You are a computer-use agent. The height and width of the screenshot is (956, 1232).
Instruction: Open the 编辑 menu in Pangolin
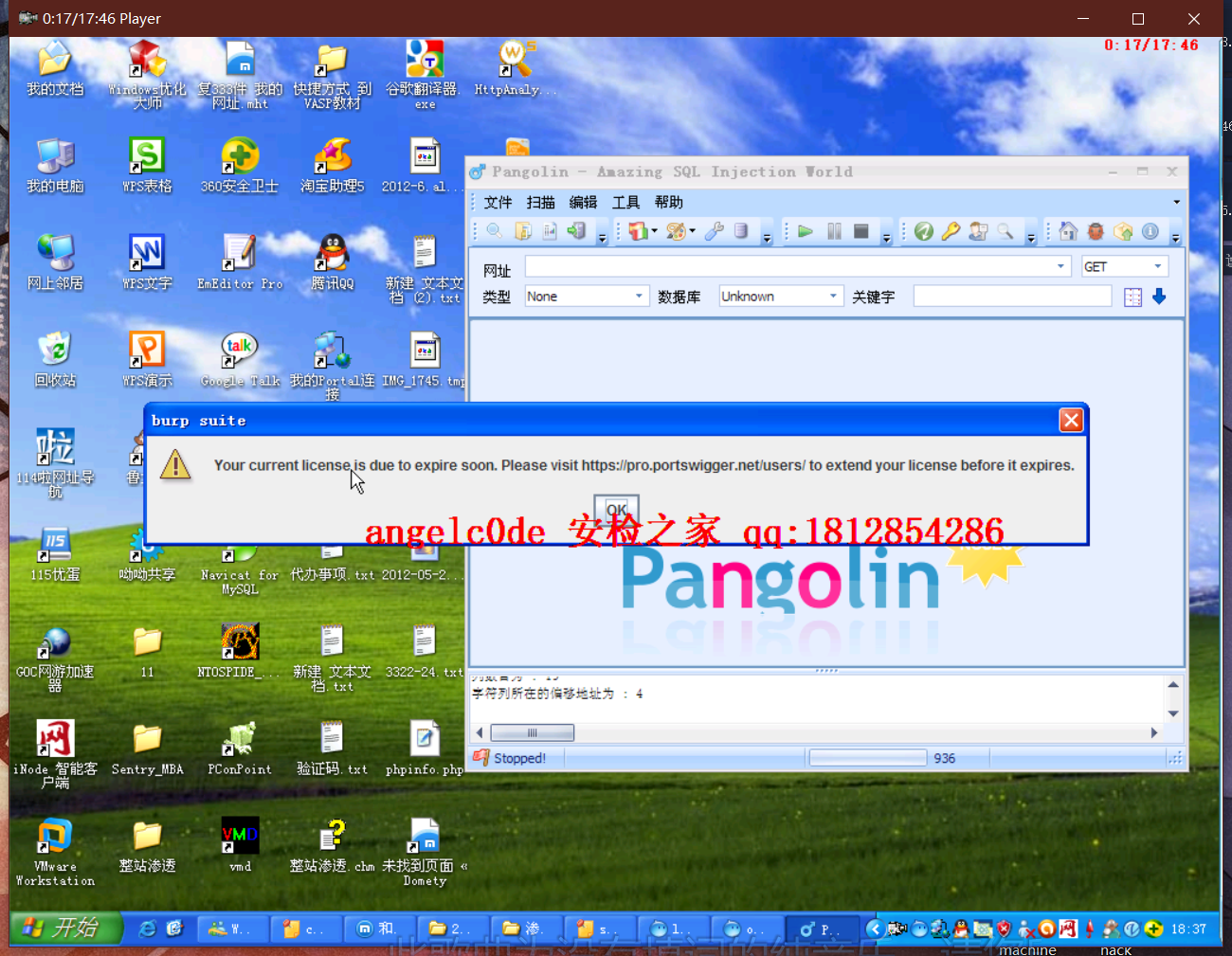click(x=583, y=202)
